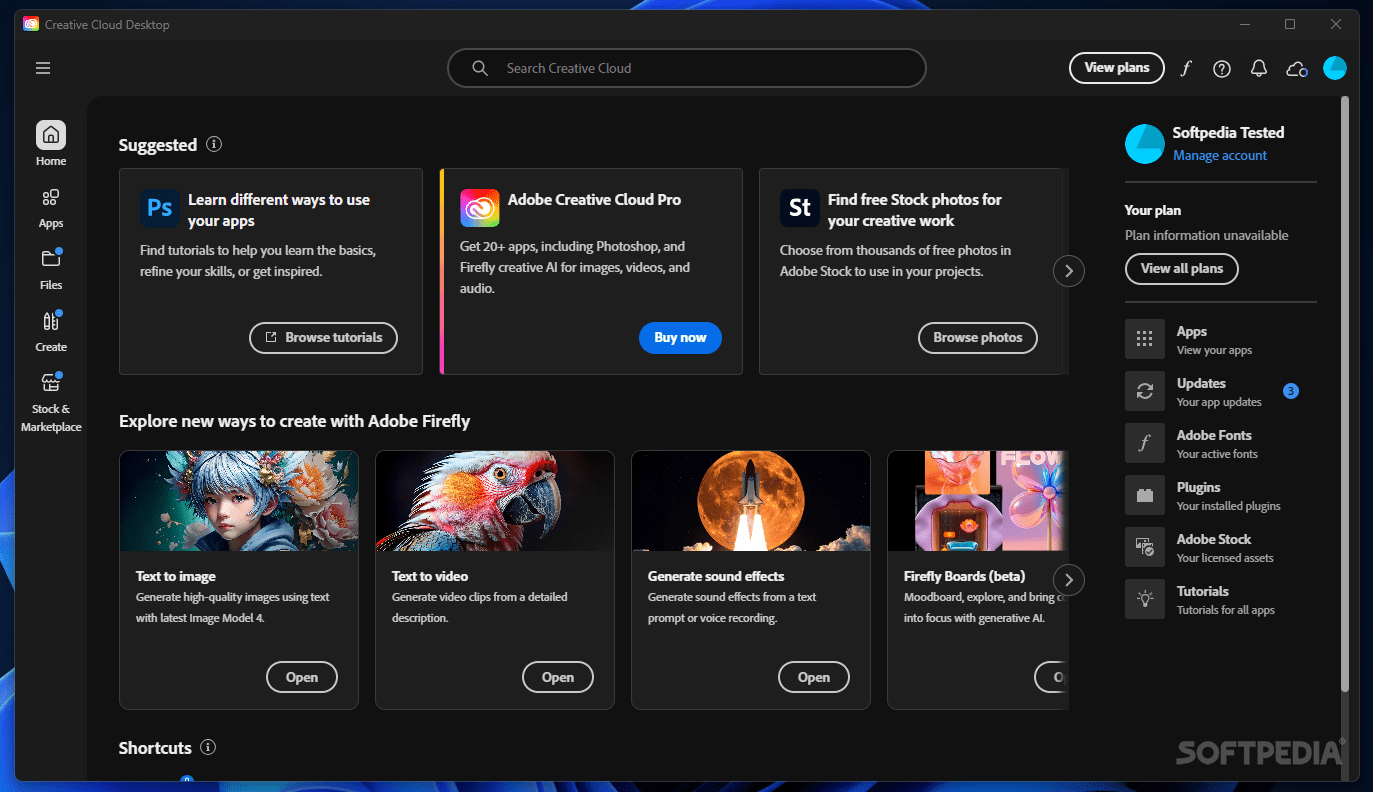
Task: Click View plans button
Action: point(1117,68)
